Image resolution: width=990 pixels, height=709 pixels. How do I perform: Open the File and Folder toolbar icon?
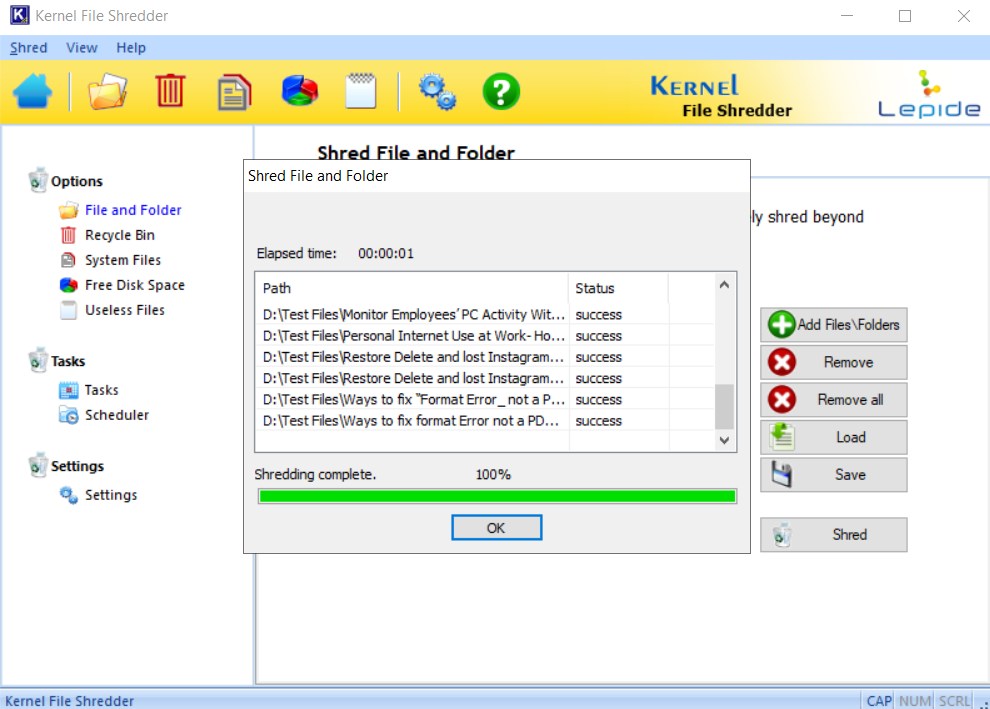click(x=107, y=92)
